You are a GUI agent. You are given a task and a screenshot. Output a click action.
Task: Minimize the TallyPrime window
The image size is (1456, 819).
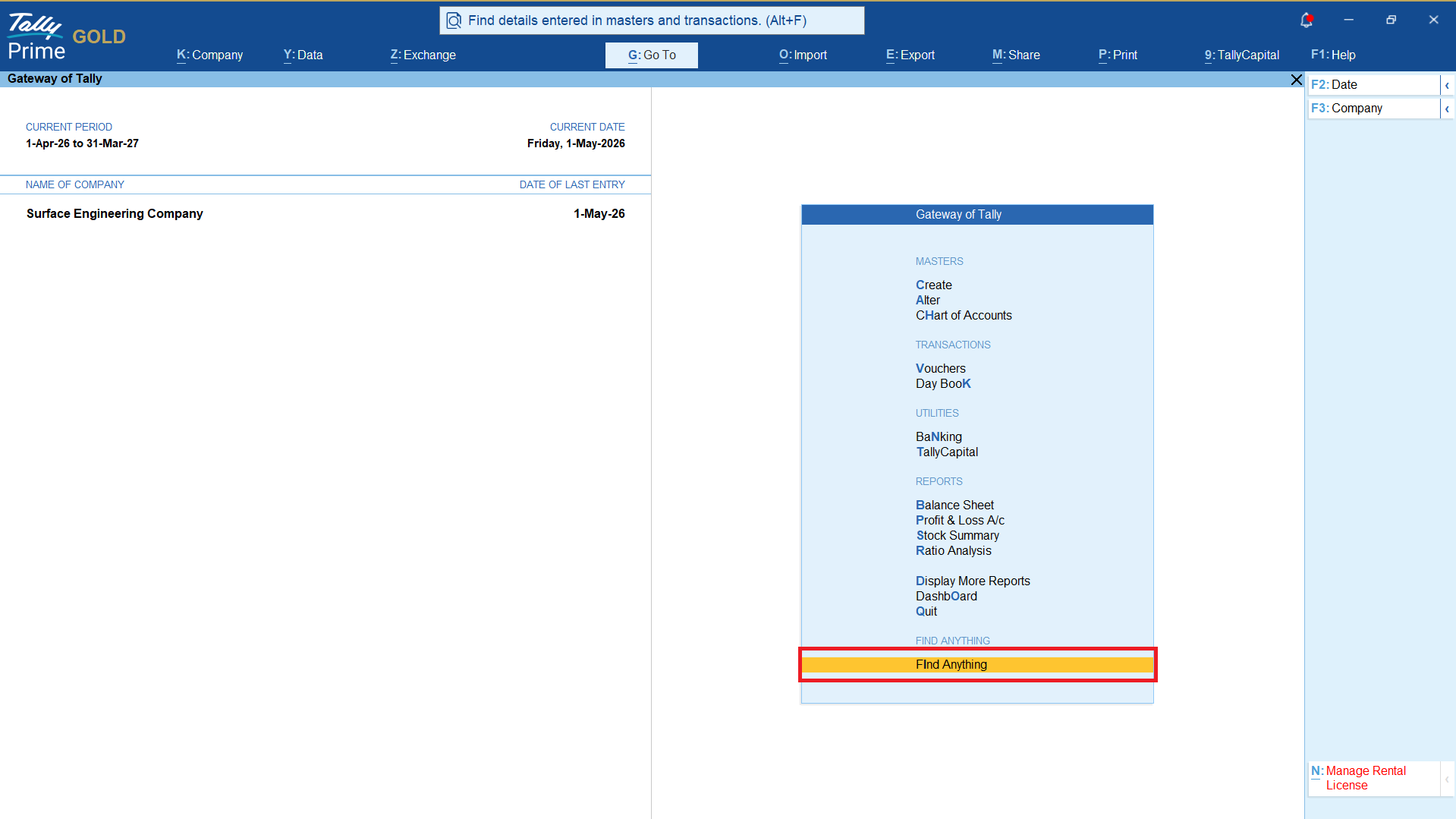(x=1348, y=20)
